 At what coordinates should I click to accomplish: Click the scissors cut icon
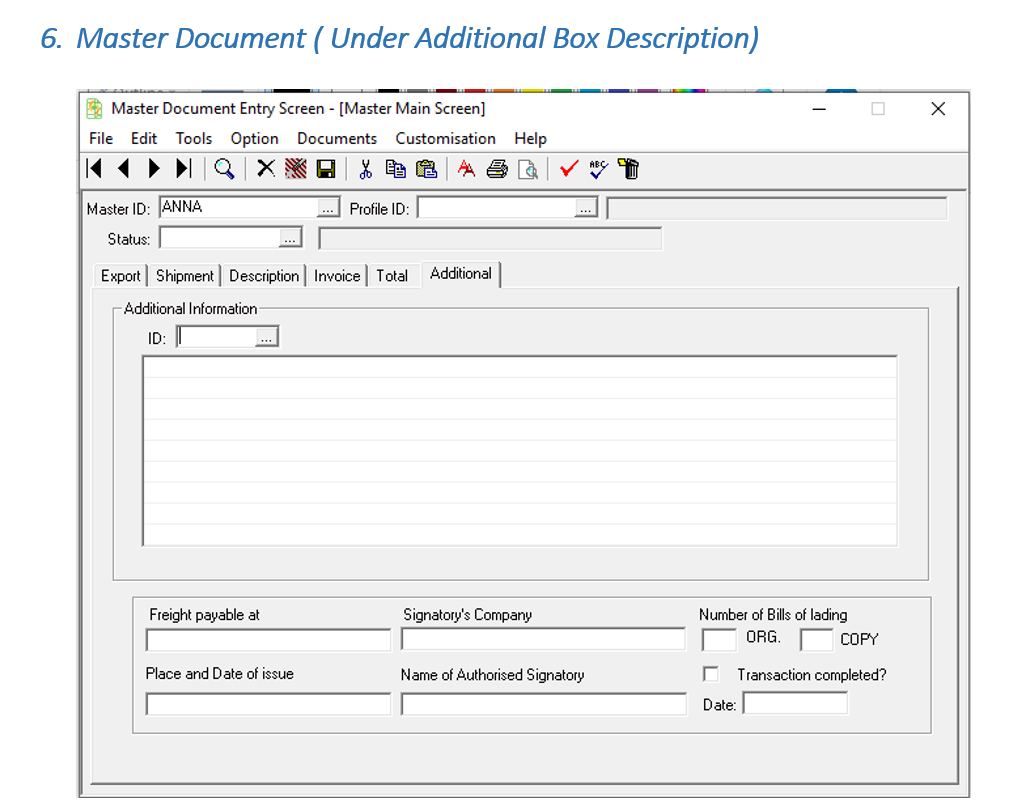coord(365,169)
